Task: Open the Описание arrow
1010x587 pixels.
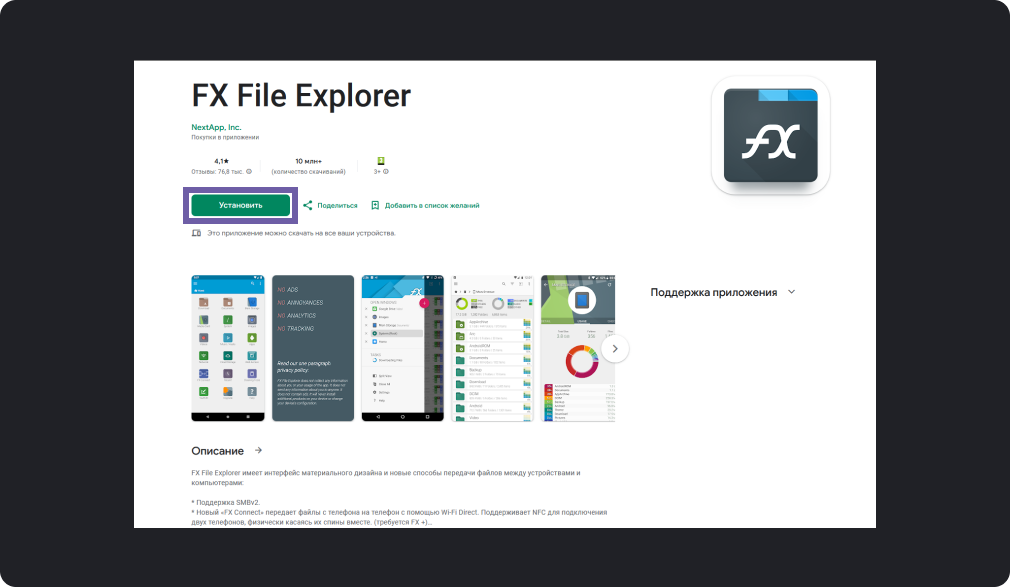Action: click(x=258, y=450)
